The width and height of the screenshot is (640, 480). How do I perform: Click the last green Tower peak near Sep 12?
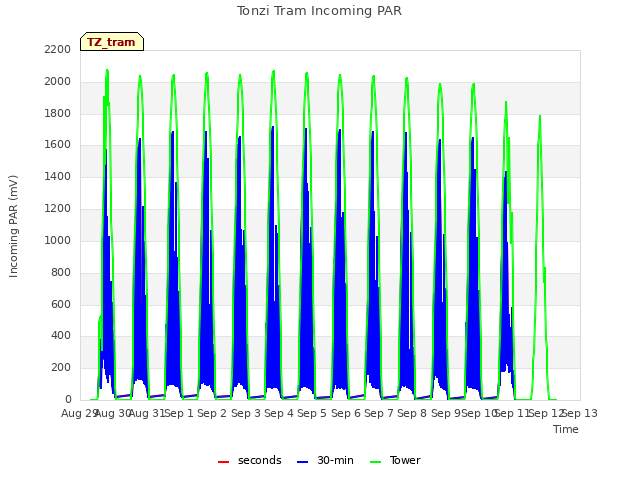tap(540, 117)
